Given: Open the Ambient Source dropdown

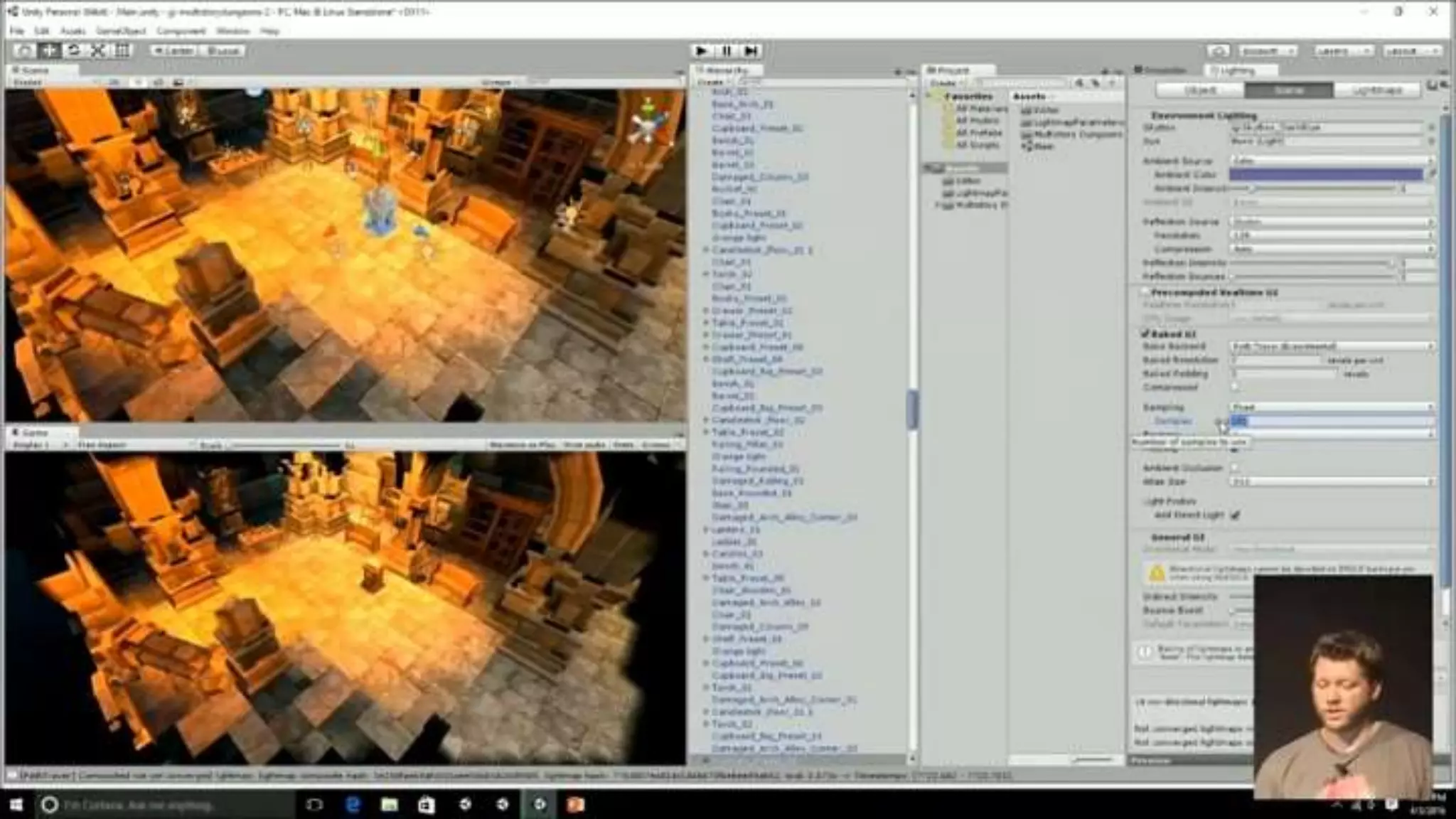Looking at the screenshot, I should (1331, 161).
